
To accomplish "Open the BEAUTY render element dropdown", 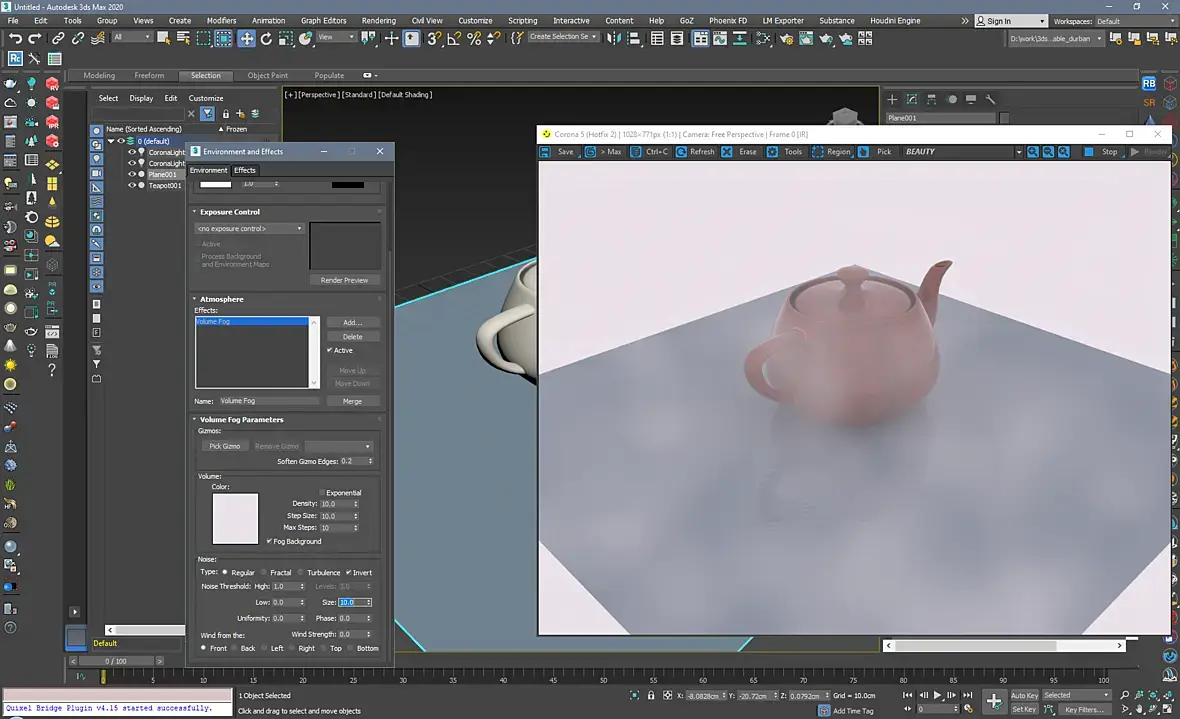I will 1018,152.
